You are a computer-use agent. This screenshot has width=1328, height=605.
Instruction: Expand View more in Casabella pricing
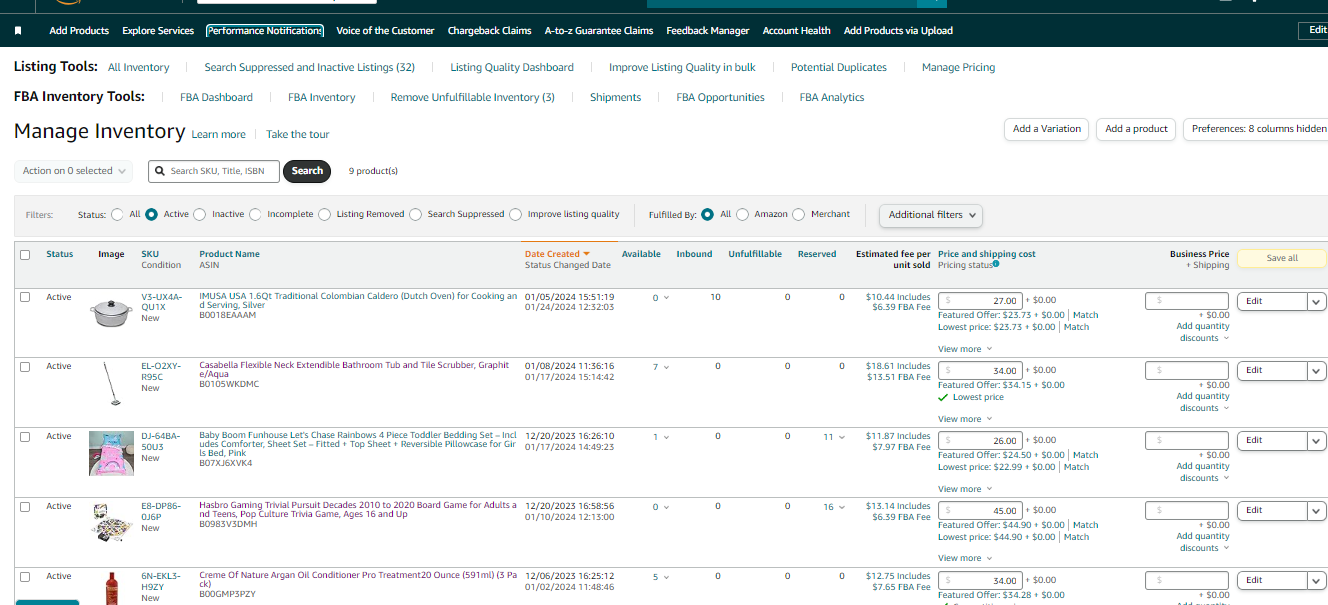(x=965, y=419)
